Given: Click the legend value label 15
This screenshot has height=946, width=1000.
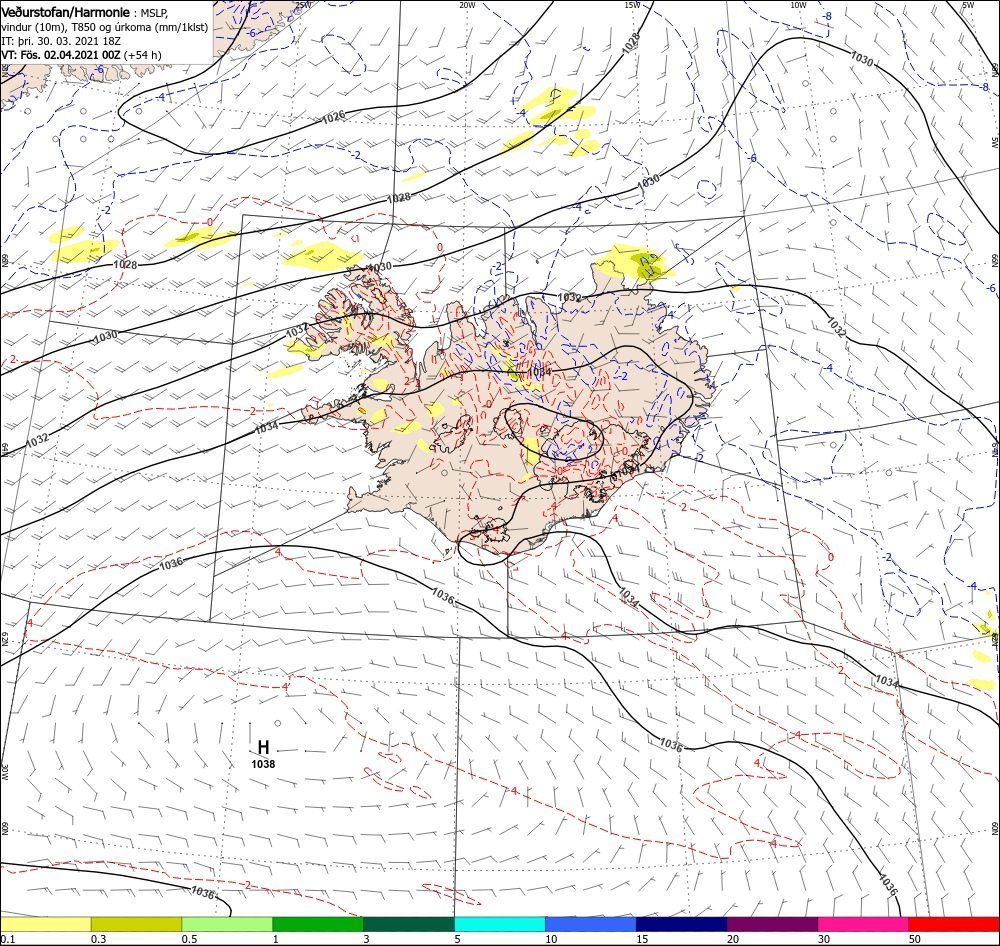Looking at the screenshot, I should click(x=642, y=939).
